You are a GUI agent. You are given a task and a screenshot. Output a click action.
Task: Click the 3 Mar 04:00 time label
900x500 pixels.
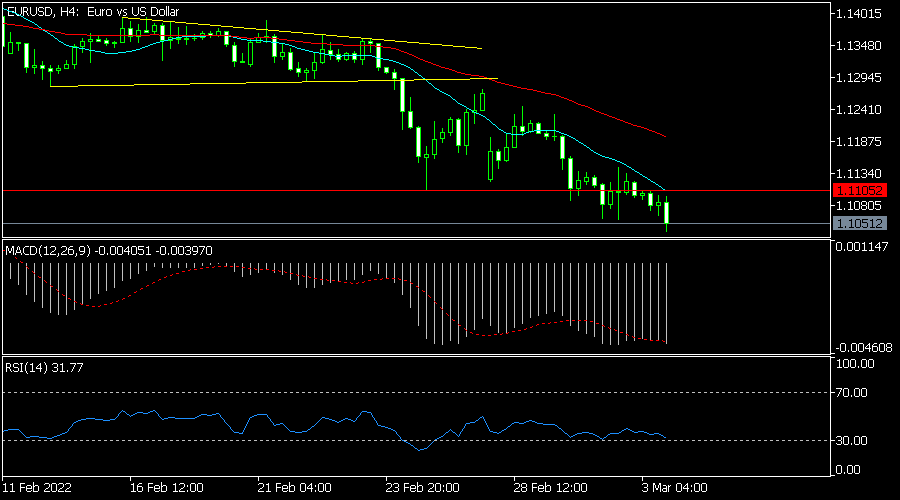pyautogui.click(x=674, y=488)
